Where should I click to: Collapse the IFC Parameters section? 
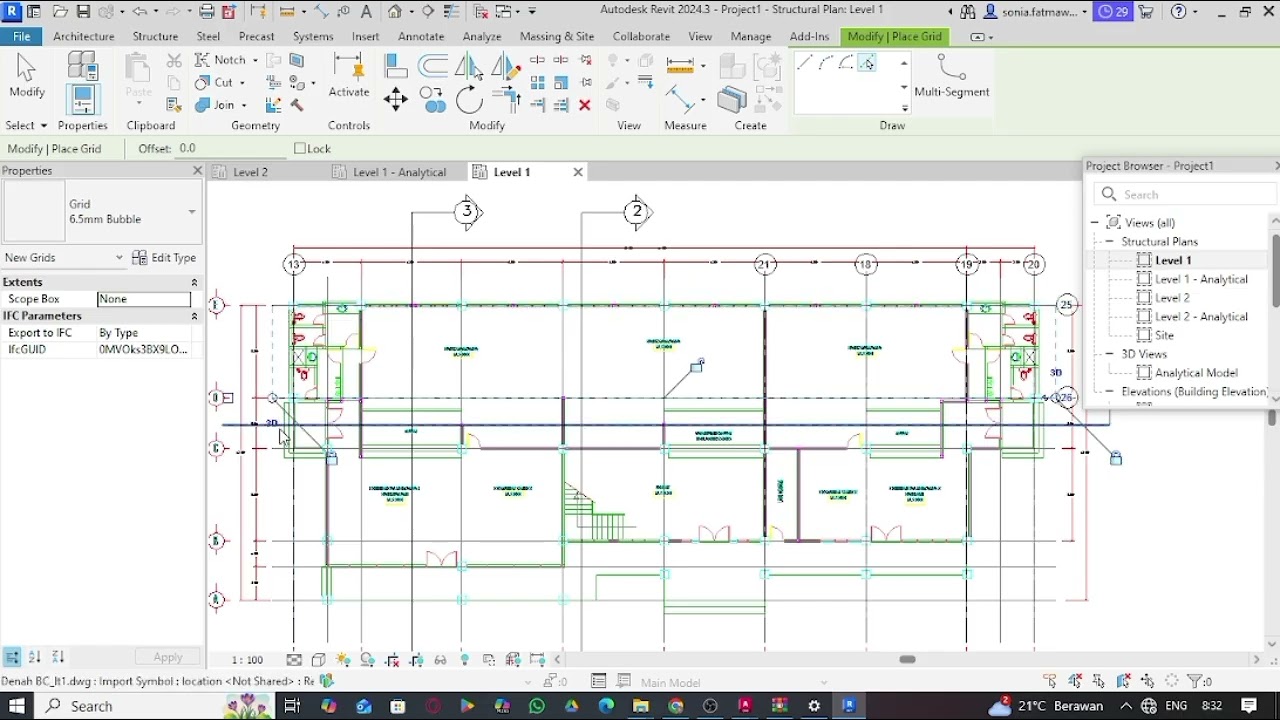pos(194,316)
